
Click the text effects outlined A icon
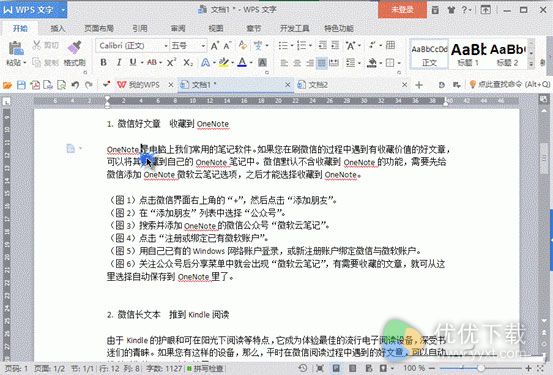(205, 63)
